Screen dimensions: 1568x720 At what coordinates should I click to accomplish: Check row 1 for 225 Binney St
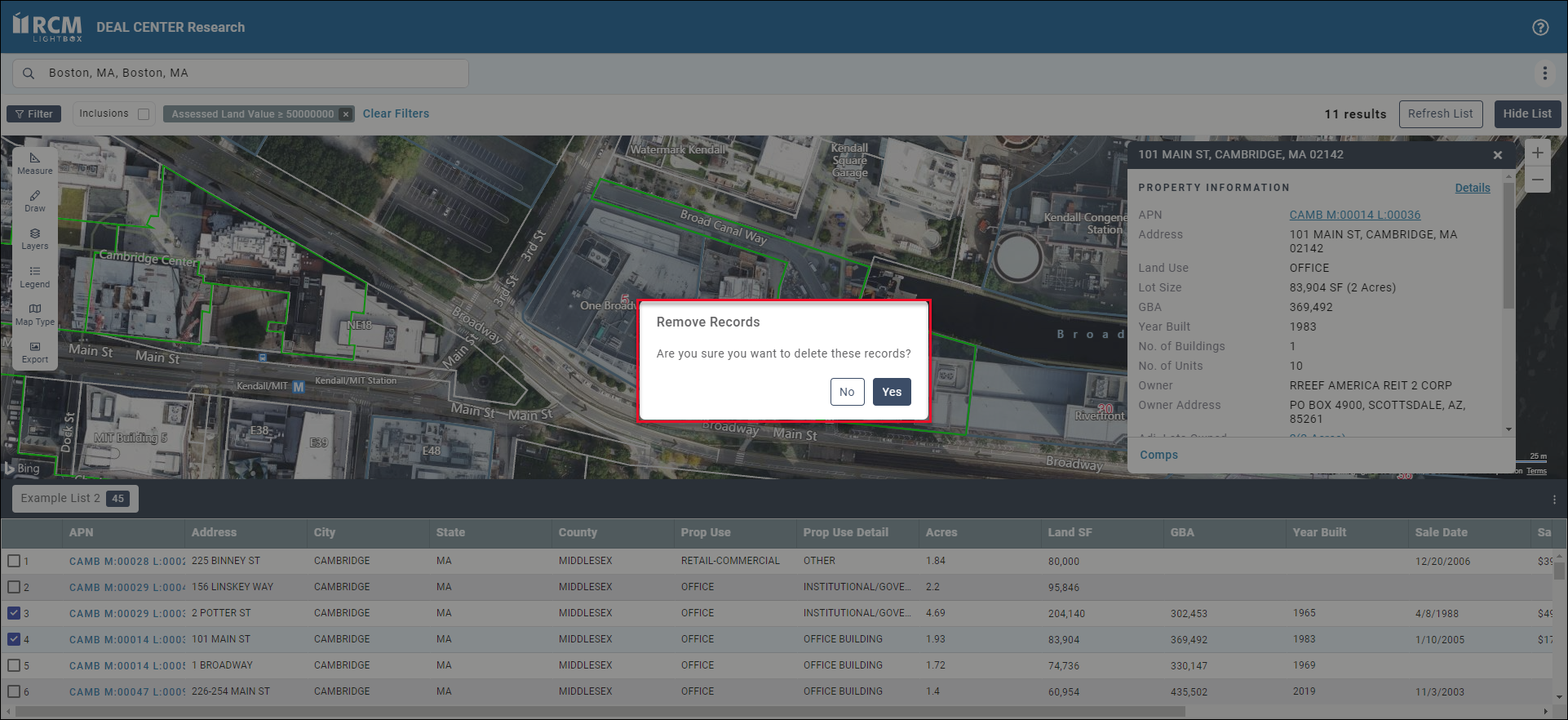coord(14,561)
